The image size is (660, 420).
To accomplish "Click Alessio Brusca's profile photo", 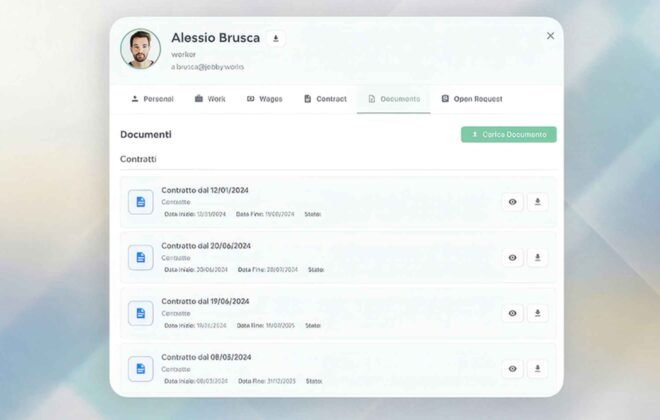I will (141, 49).
